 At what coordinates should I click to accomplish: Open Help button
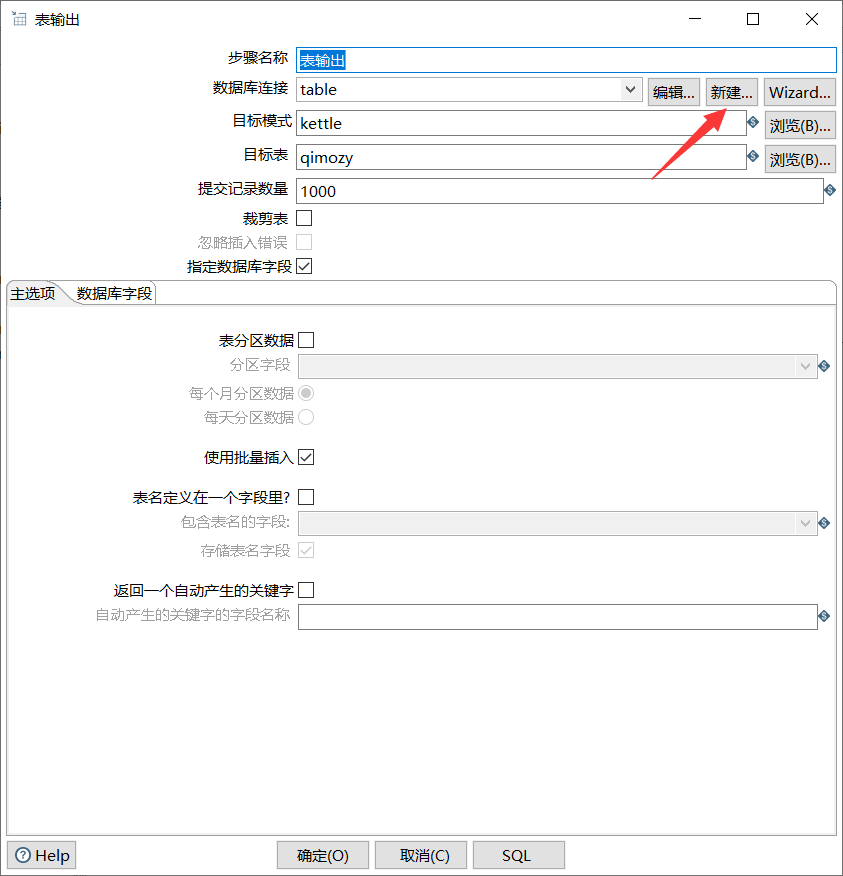(x=42, y=855)
